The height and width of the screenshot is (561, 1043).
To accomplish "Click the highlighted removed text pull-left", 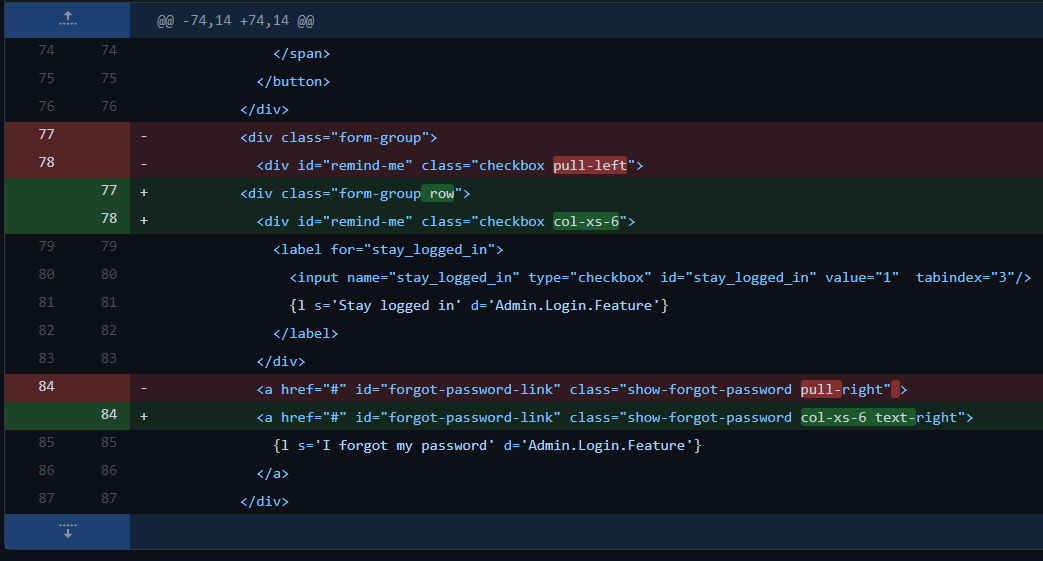I will tap(590, 166).
